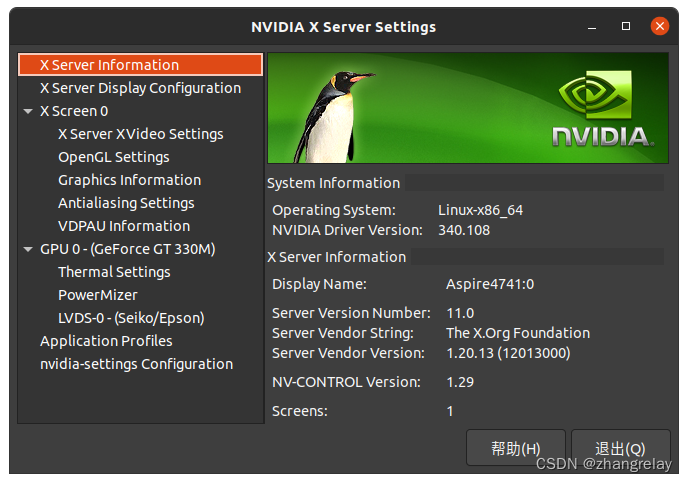Click the driver version value 340.108
The image size is (688, 483).
click(x=464, y=230)
